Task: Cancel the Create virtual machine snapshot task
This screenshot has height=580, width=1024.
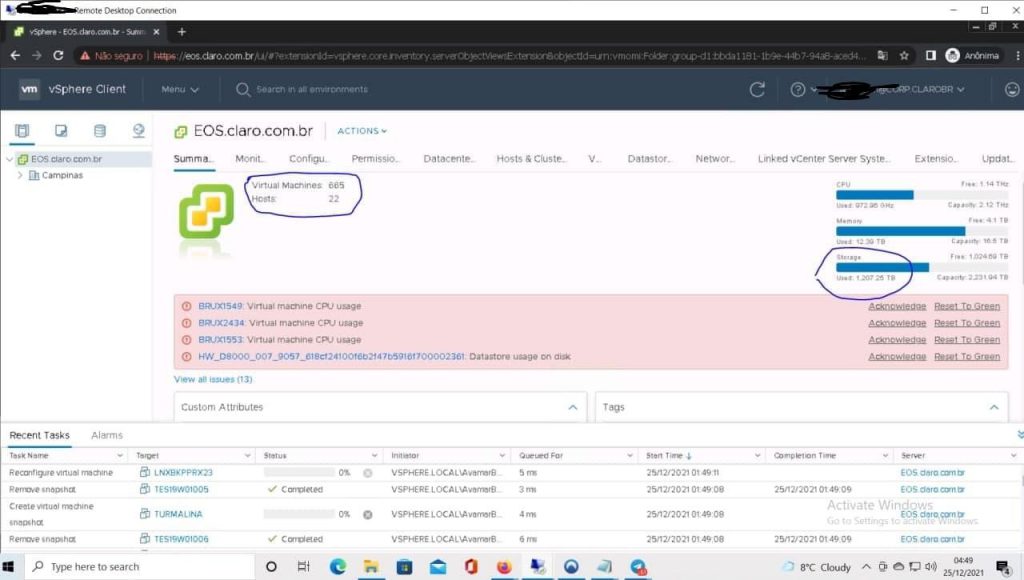Action: (x=368, y=515)
